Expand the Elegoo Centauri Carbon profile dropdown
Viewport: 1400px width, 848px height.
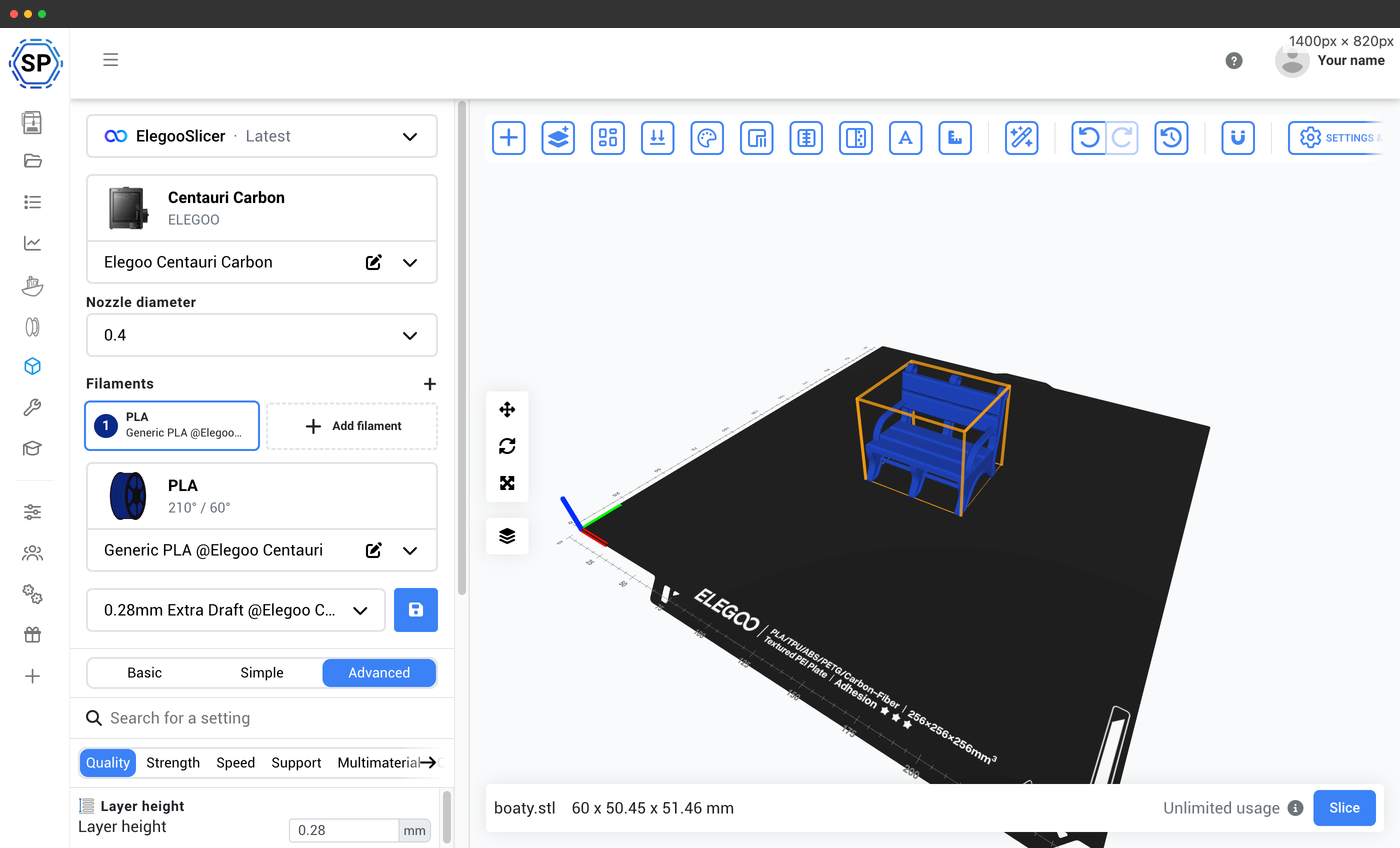(x=410, y=262)
